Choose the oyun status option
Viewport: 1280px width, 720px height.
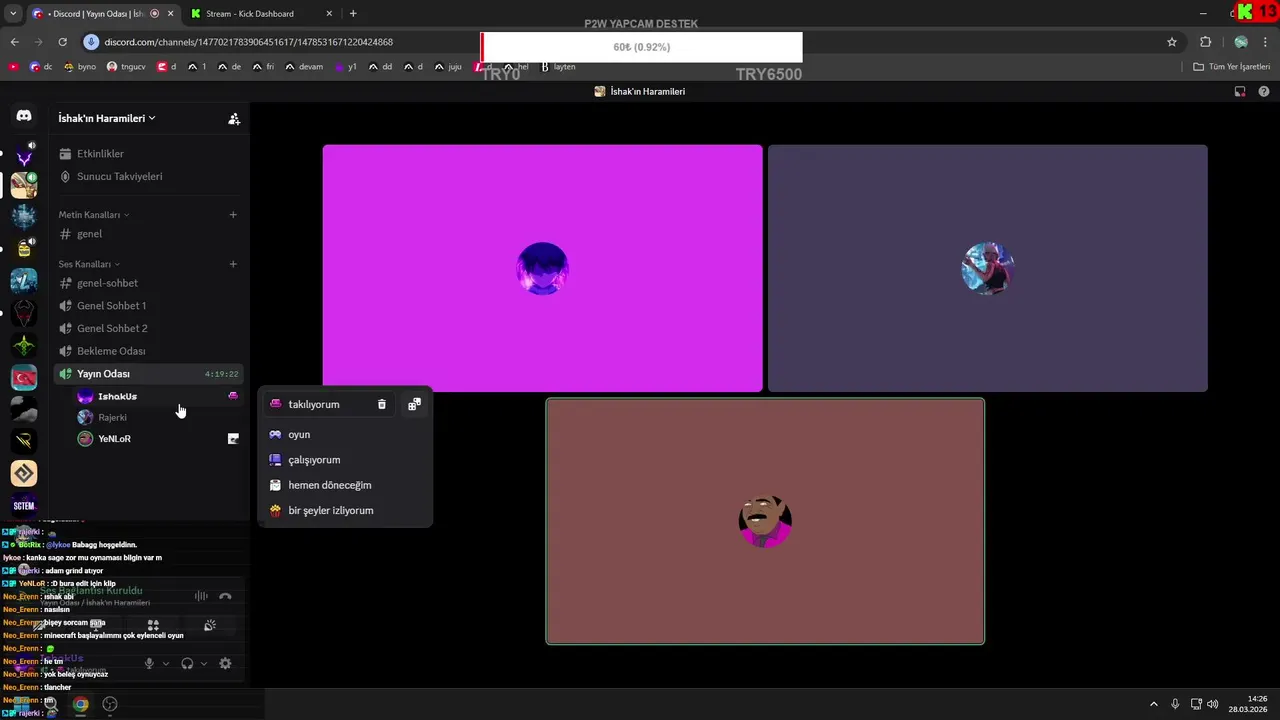345,435
